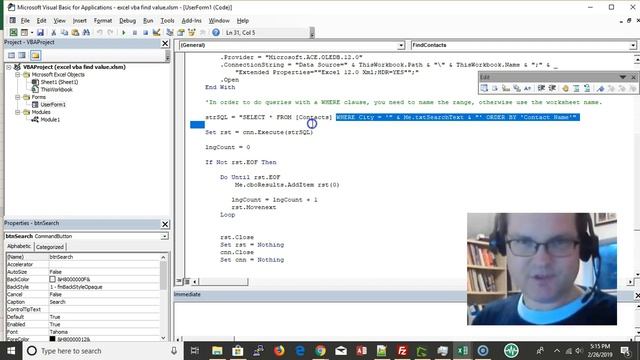Click the Windows Start button
Viewport: 640px width, 360px height.
pos(11,351)
